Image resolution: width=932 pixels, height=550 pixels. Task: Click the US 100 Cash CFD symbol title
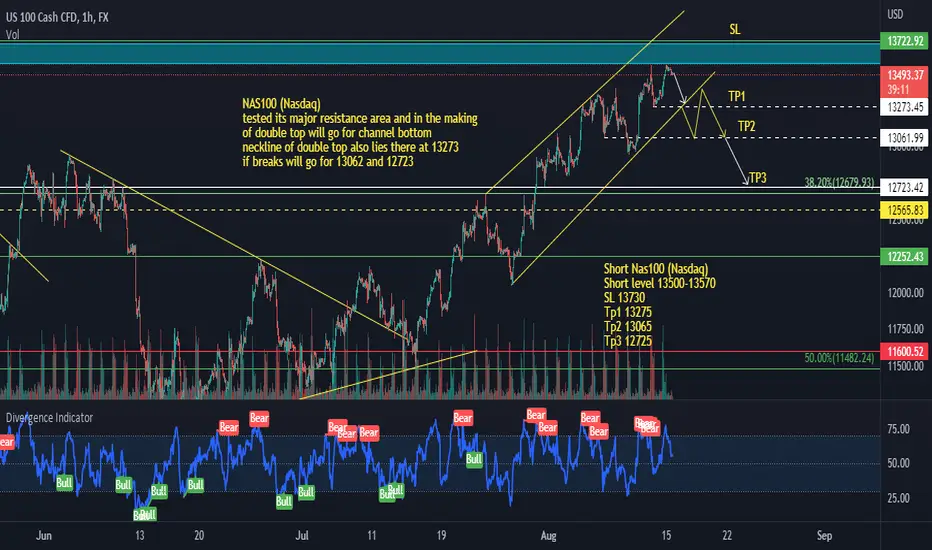pos(57,17)
